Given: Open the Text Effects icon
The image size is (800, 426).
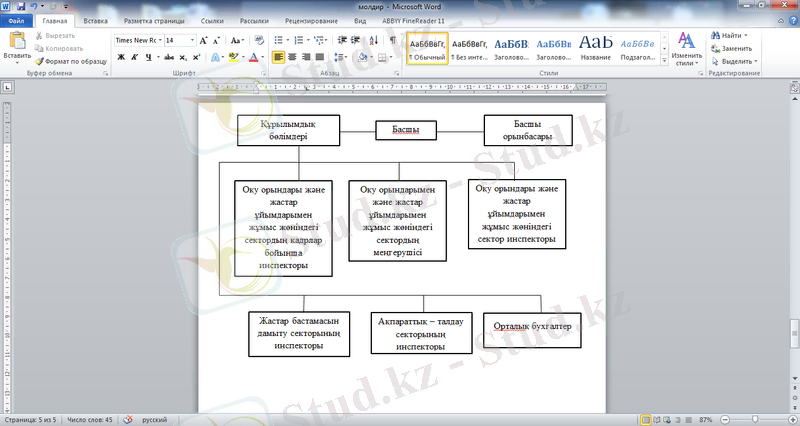Looking at the screenshot, I should (215, 57).
